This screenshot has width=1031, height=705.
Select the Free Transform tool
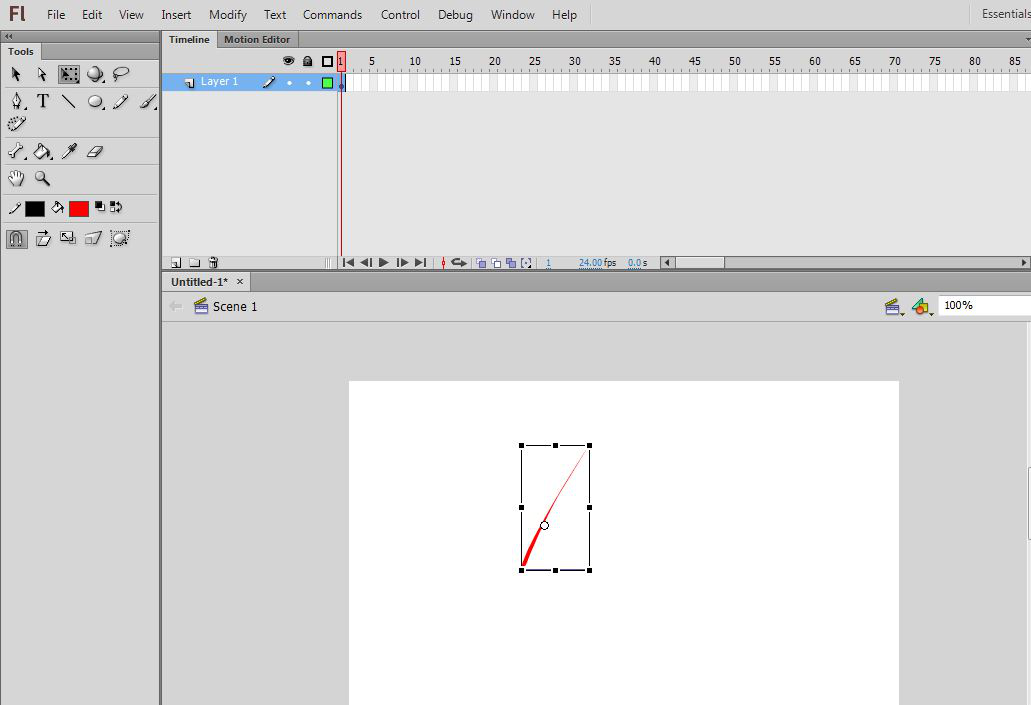(x=68, y=74)
